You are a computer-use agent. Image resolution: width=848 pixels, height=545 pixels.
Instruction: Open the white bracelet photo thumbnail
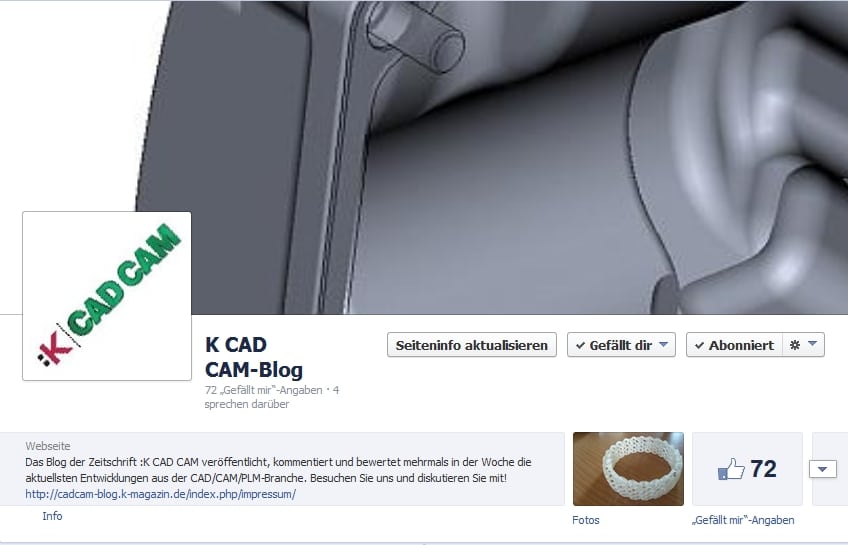[628, 469]
